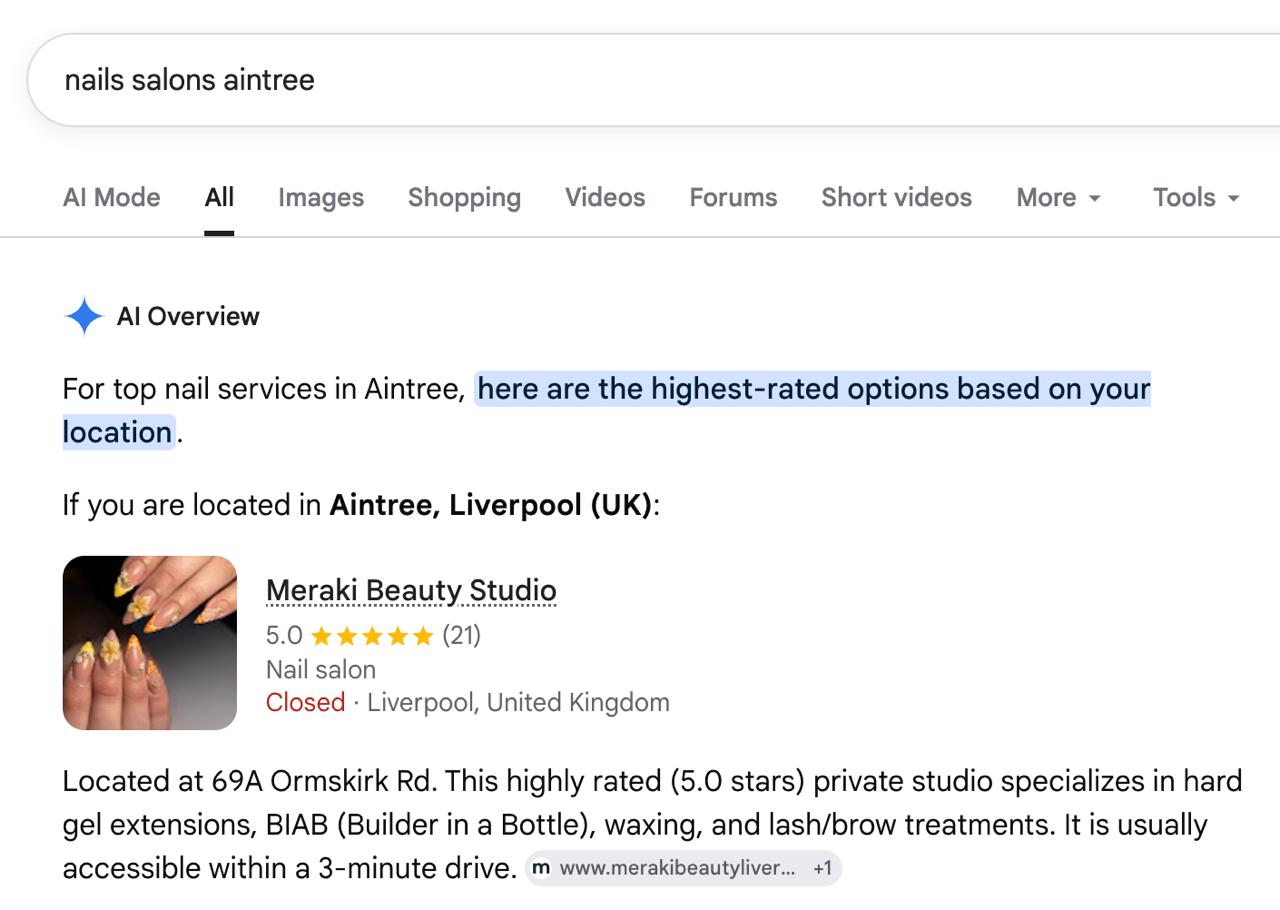Click the AI Overview heading label
The height and width of the screenshot is (910, 1280).
pyautogui.click(x=188, y=316)
